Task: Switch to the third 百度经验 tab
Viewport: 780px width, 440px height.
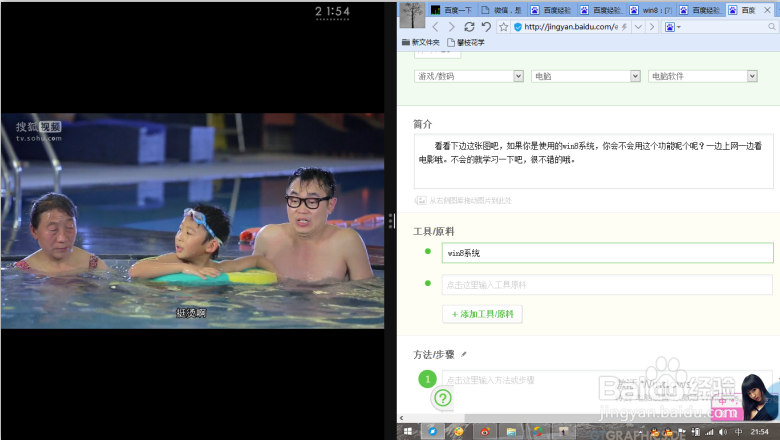Action: tap(700, 10)
